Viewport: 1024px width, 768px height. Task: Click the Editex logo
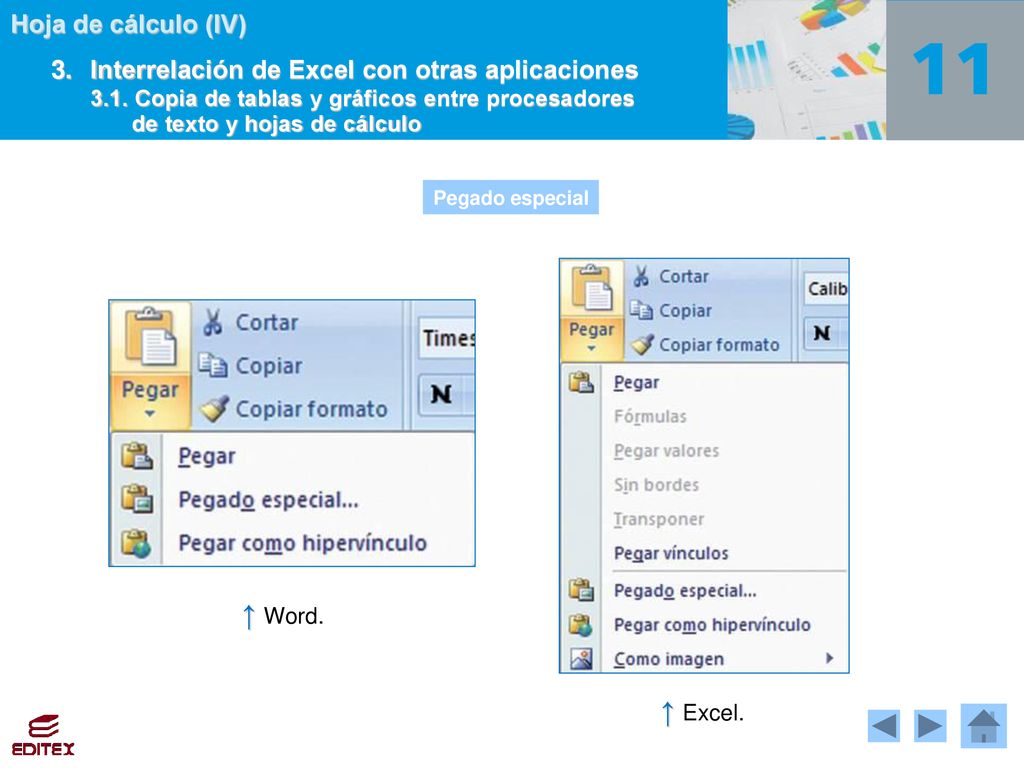[43, 735]
